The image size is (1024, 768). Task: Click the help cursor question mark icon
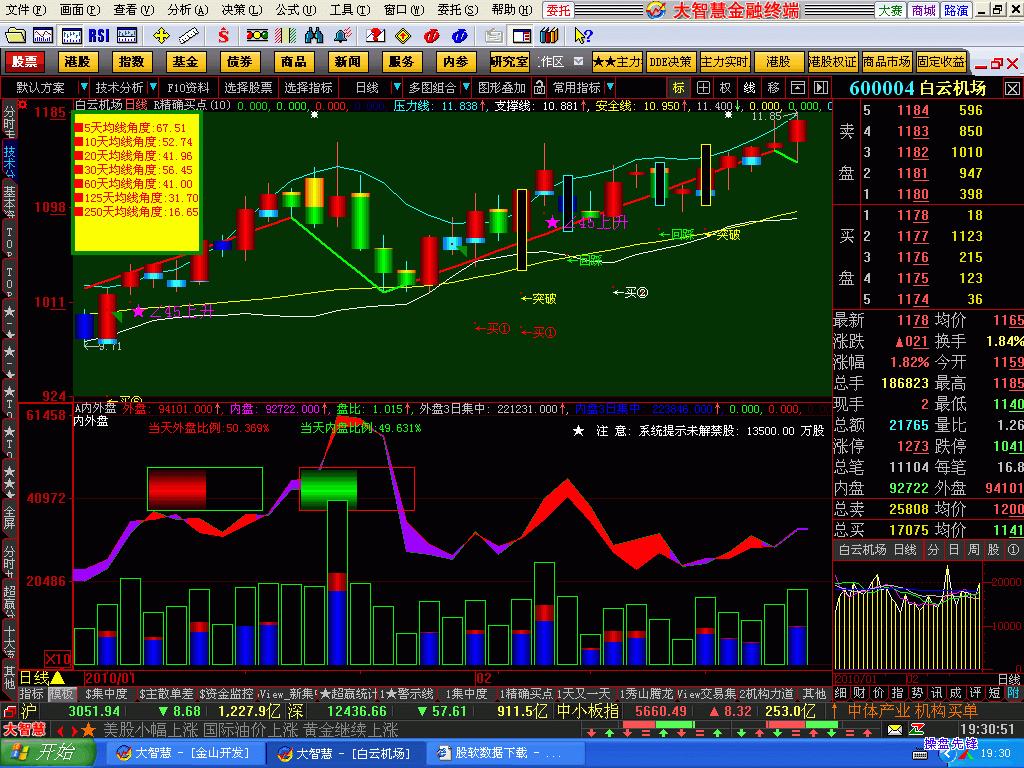click(583, 36)
